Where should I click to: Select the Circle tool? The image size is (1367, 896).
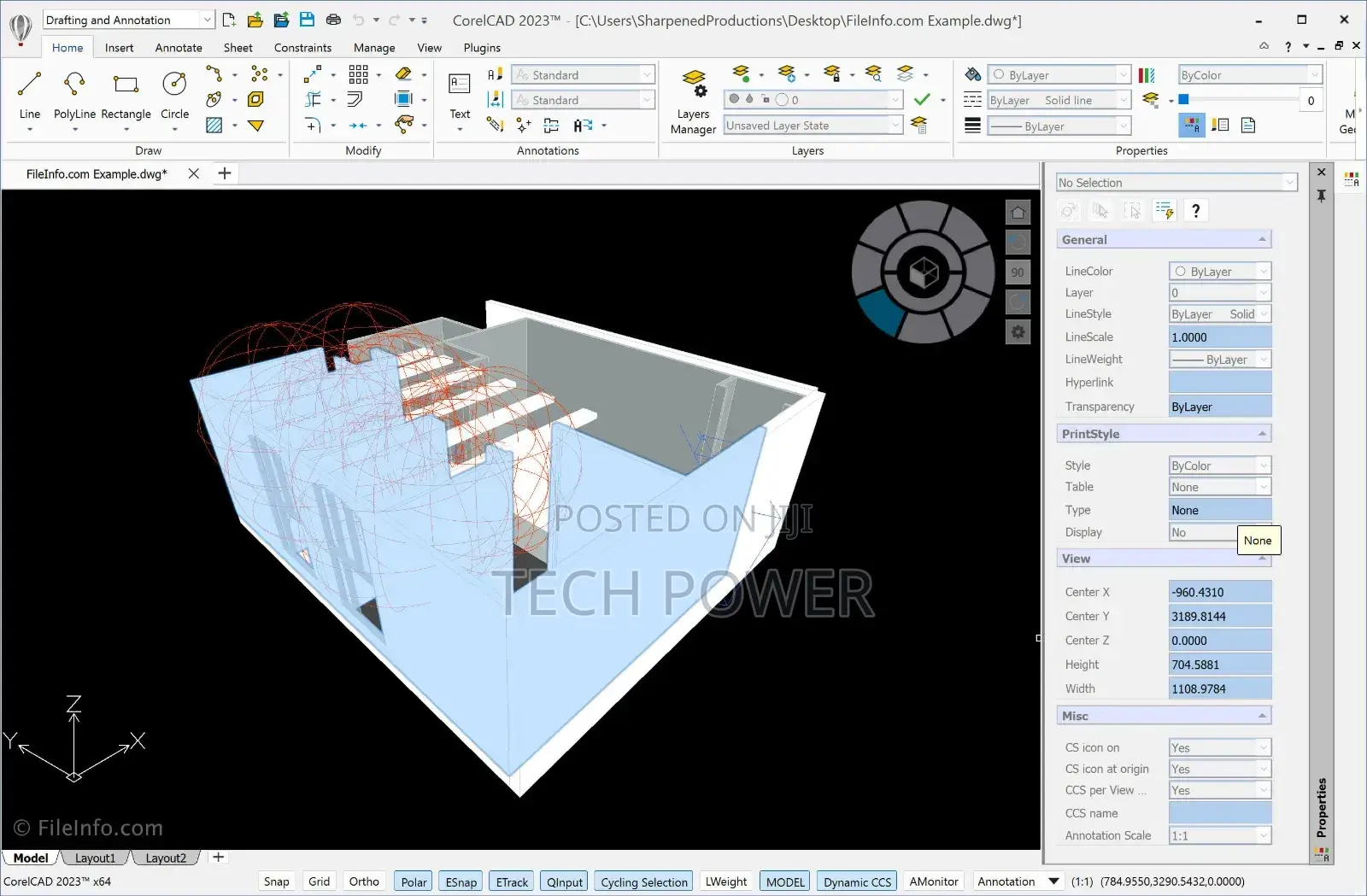click(x=174, y=95)
